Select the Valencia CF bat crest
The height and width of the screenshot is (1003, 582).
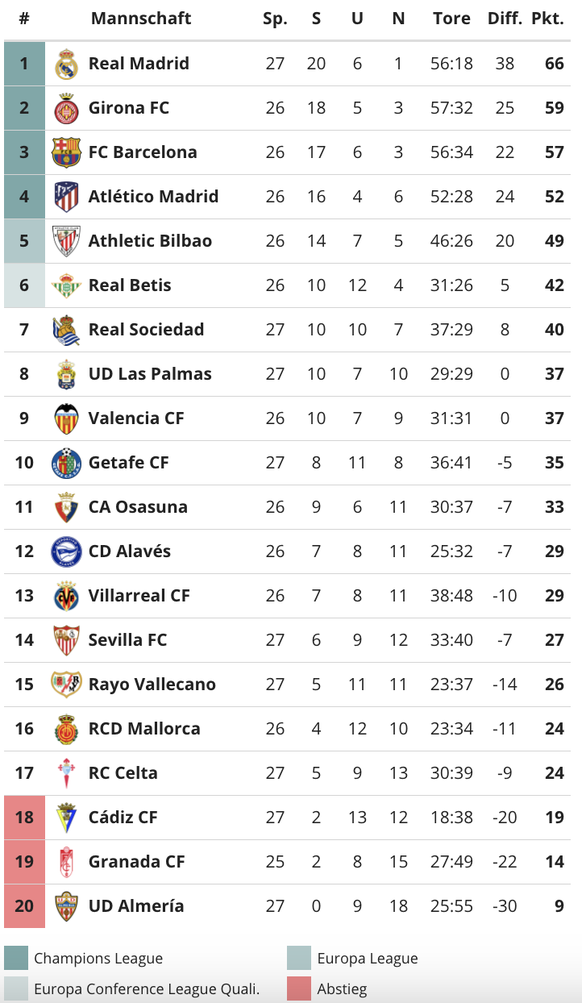[x=66, y=418]
